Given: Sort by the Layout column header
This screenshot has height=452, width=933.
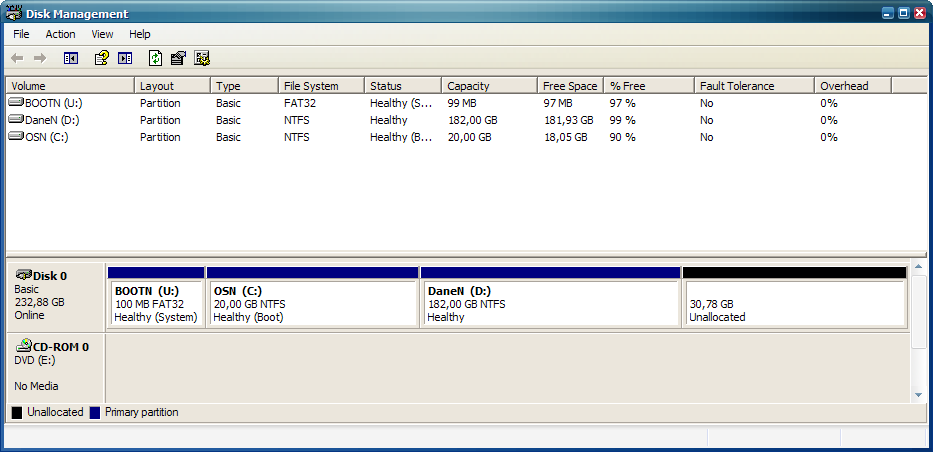Looking at the screenshot, I should coord(173,86).
